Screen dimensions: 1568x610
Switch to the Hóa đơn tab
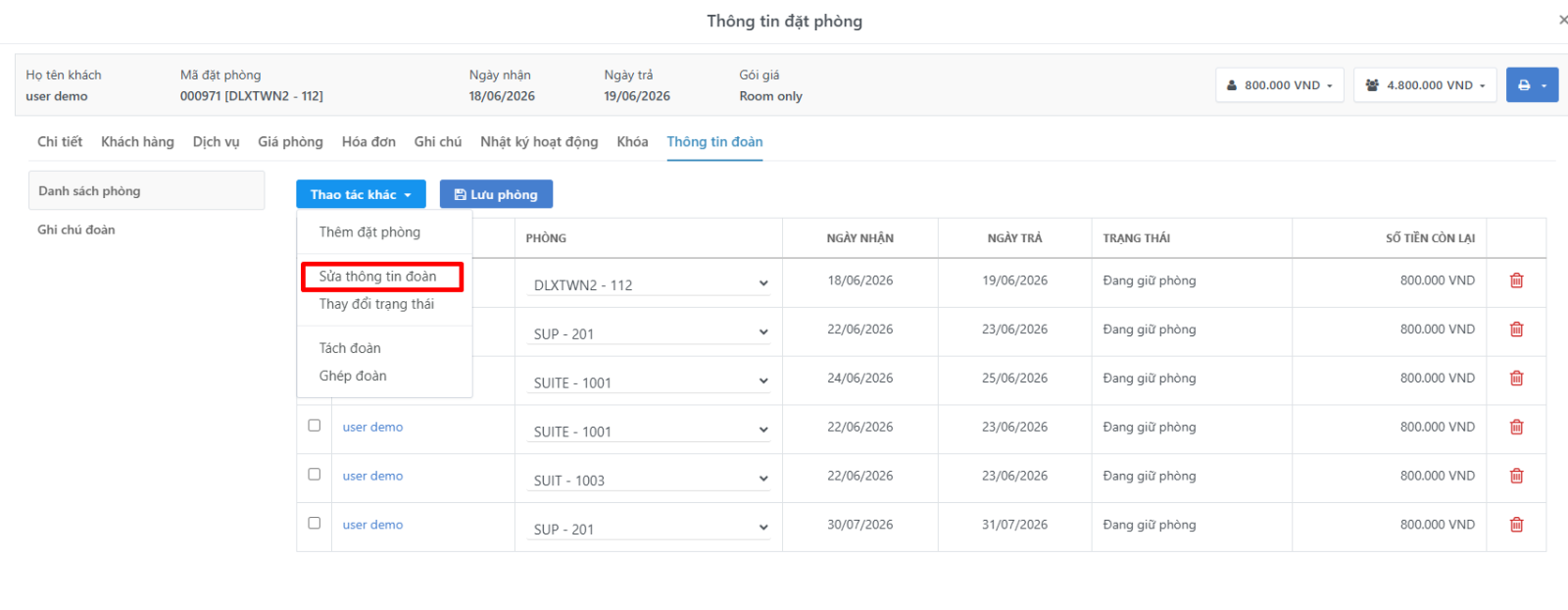368,142
